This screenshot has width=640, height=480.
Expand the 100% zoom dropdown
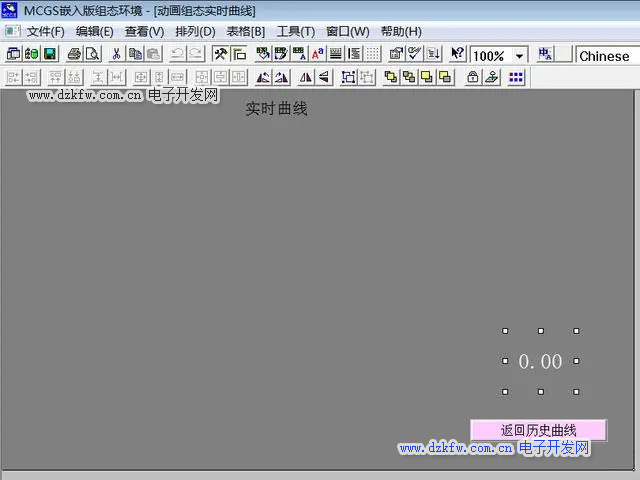click(520, 56)
